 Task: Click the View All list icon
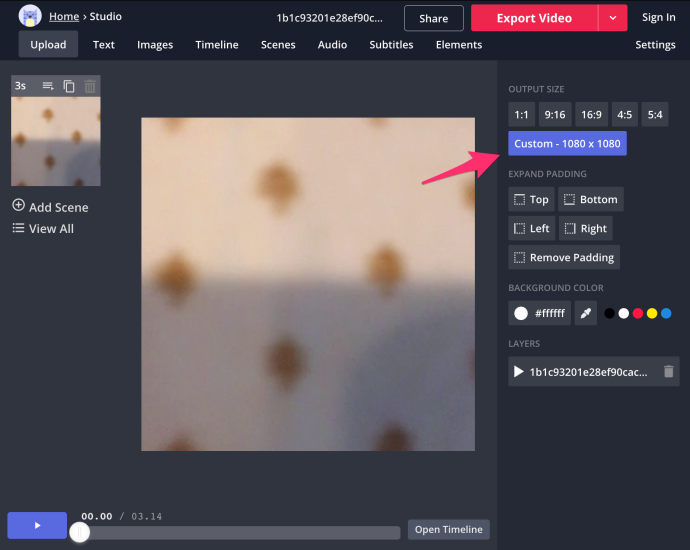pos(18,228)
